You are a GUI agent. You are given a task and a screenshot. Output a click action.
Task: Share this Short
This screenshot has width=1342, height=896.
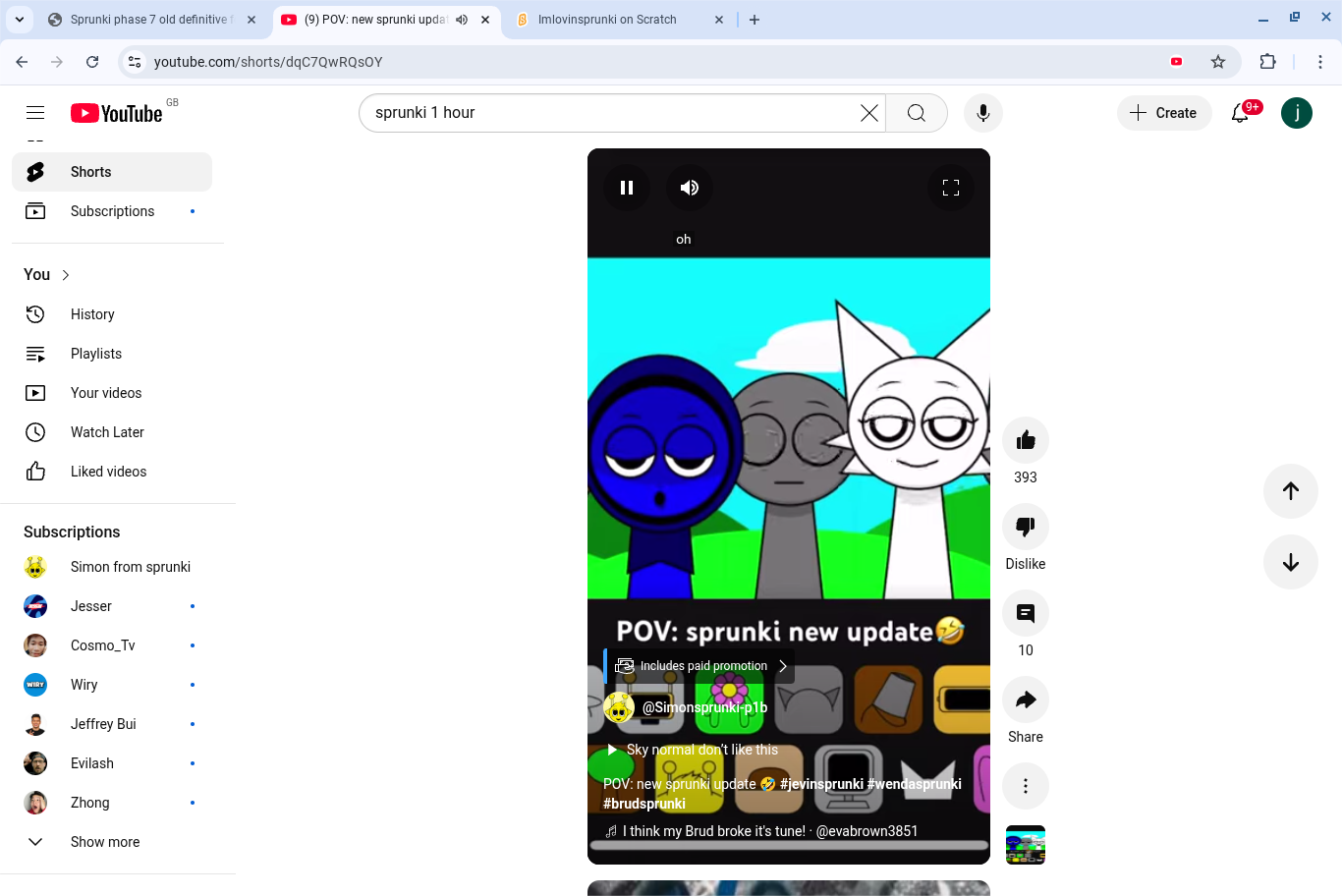[x=1026, y=700]
